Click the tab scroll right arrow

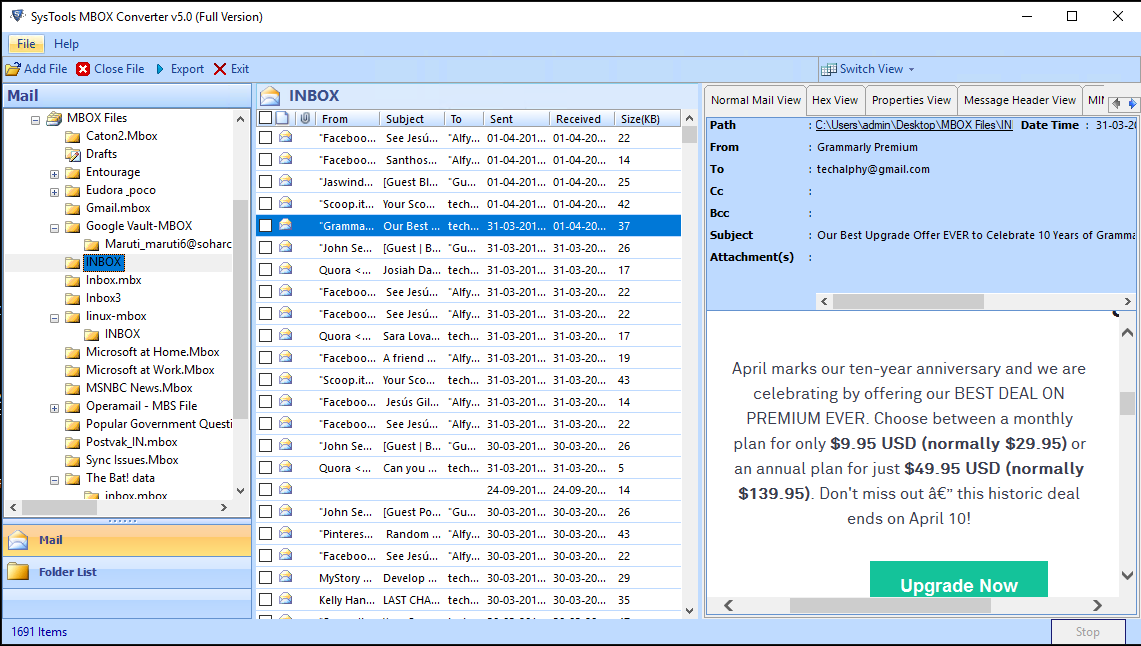coord(1132,103)
